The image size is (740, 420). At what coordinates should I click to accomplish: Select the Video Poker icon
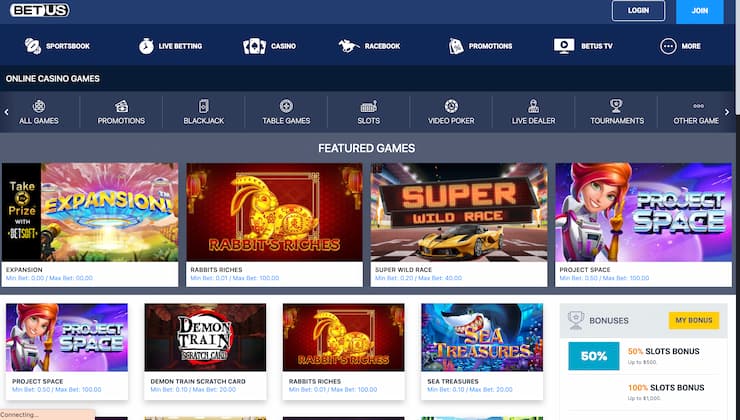tap(451, 106)
